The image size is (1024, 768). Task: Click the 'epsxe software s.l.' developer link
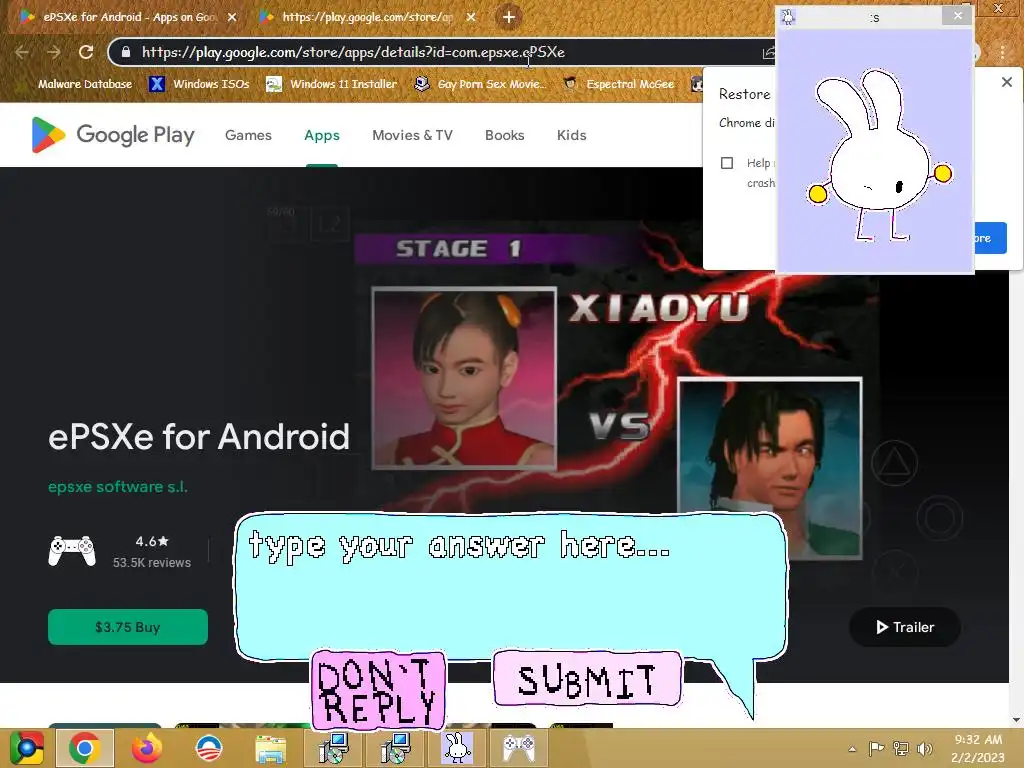(x=118, y=487)
